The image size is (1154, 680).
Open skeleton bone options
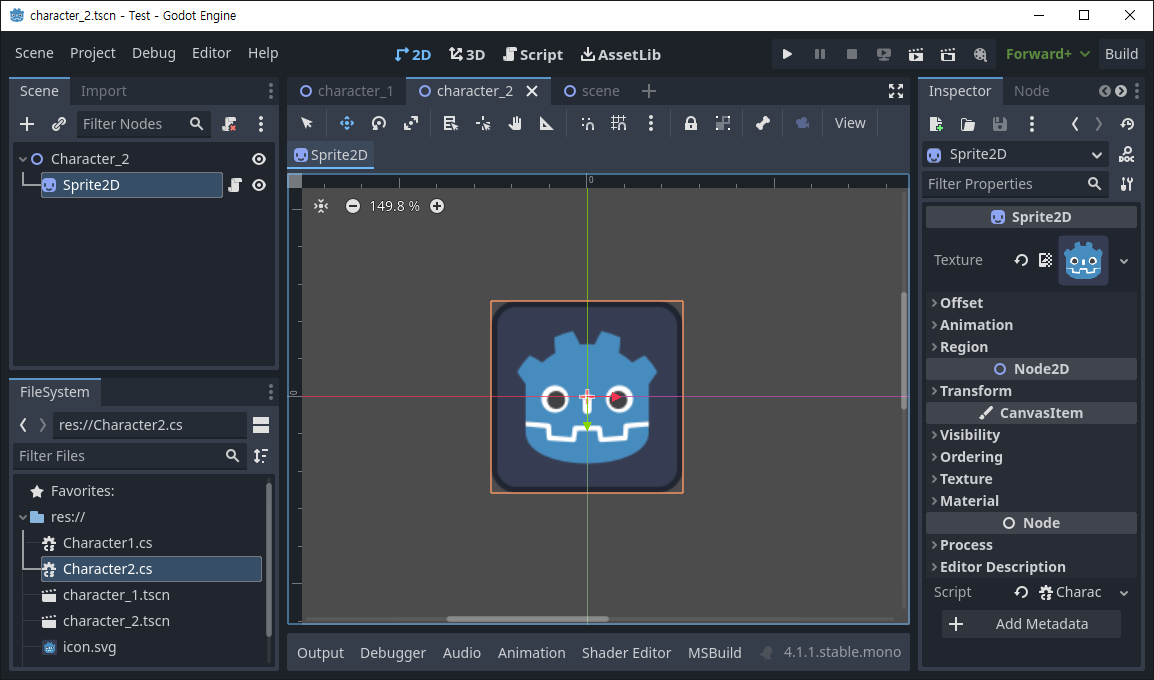762,124
